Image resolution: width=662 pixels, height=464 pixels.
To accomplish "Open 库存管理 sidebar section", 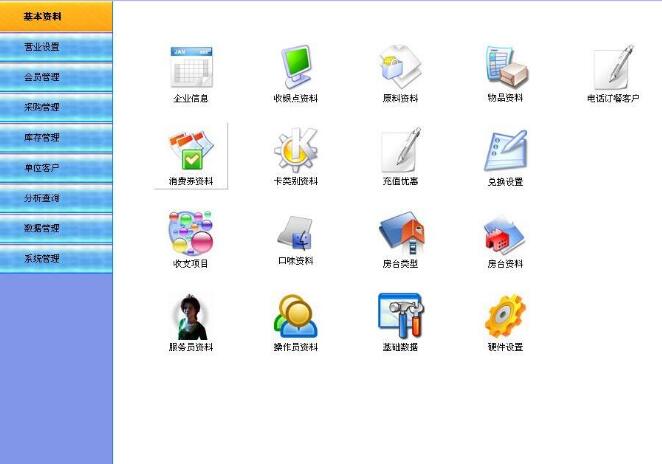I will pos(56,137).
